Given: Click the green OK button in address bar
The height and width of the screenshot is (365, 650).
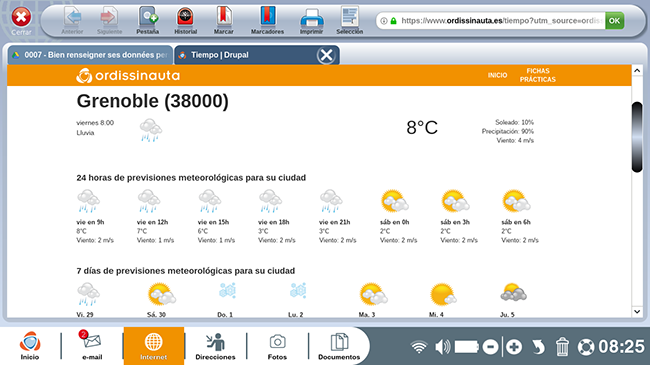Looking at the screenshot, I should click(614, 21).
